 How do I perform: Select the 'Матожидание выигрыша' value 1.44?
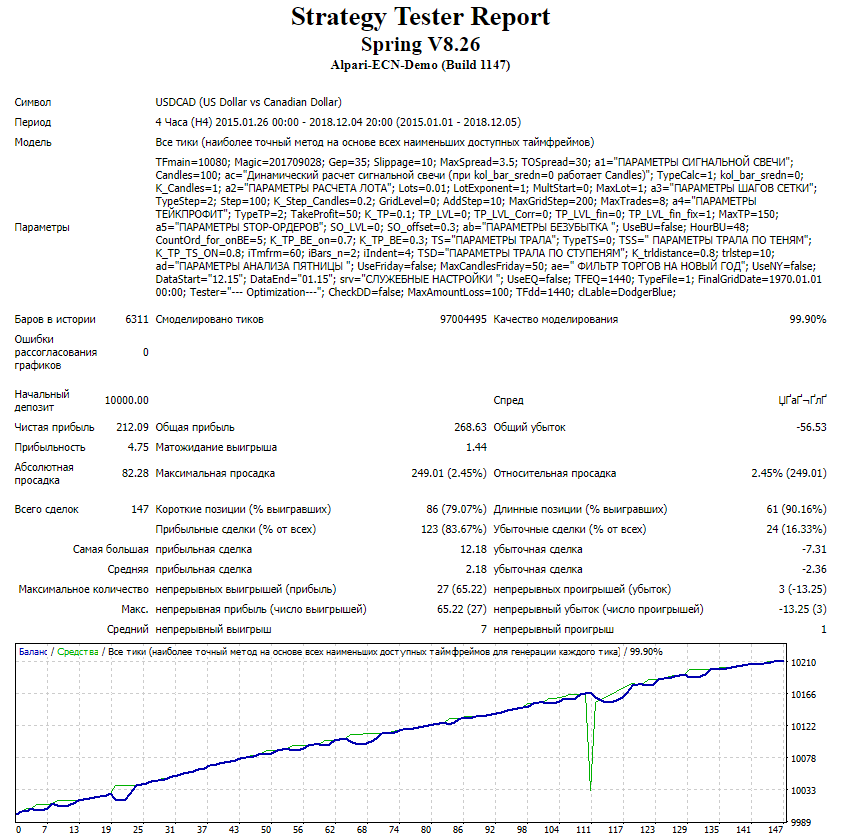pos(476,447)
